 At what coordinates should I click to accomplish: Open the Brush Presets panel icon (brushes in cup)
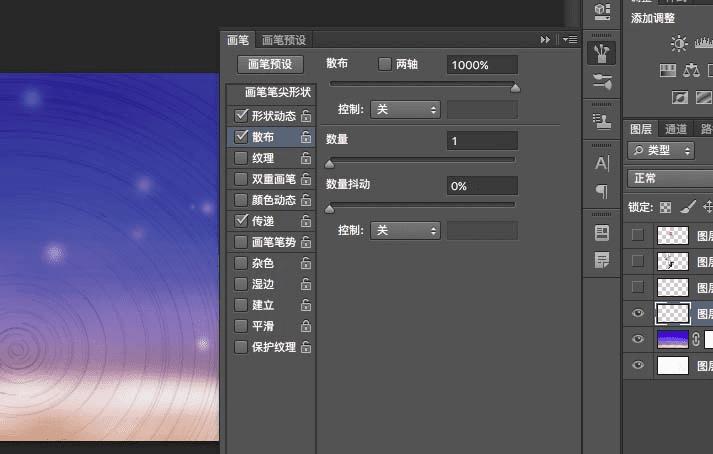click(602, 53)
